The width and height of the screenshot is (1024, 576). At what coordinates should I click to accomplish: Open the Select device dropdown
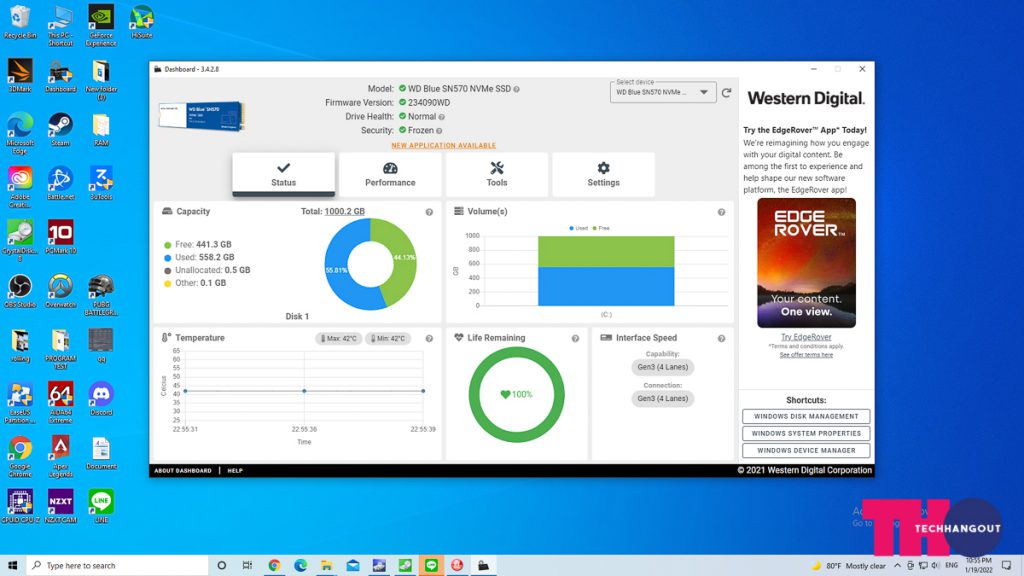663,92
